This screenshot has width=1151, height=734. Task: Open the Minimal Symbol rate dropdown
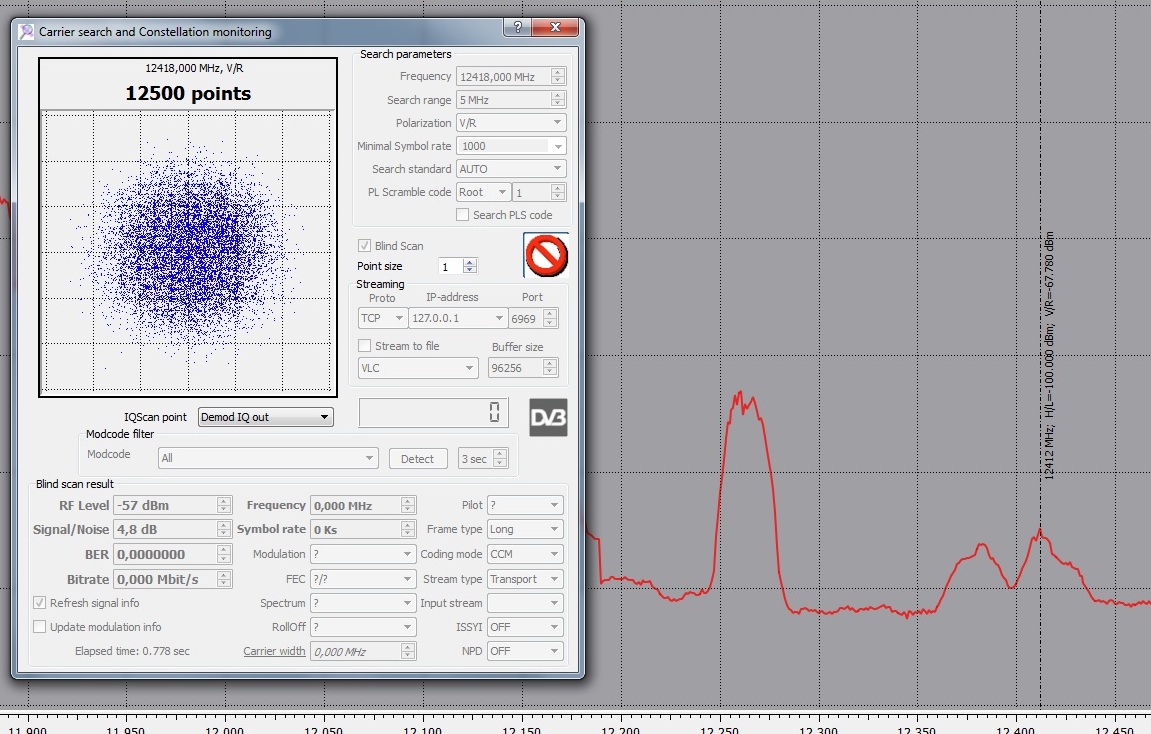click(x=511, y=146)
